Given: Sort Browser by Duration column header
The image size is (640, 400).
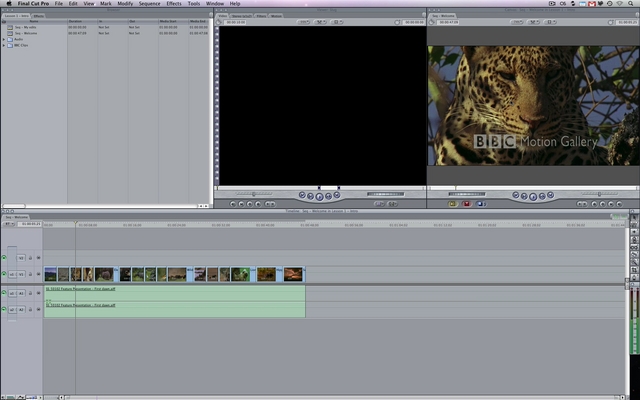Looking at the screenshot, I should coord(82,21).
